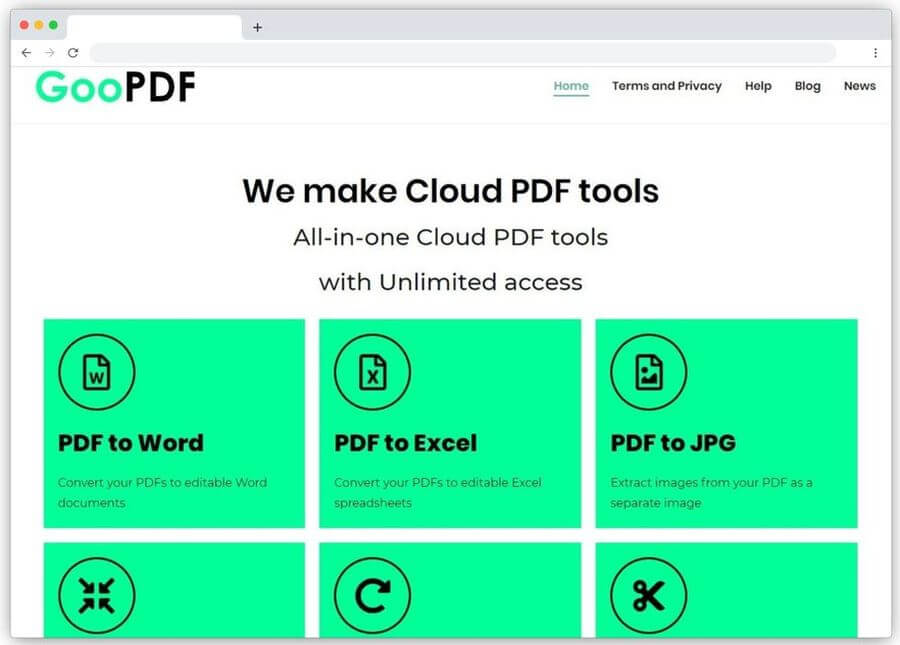Open the Help nav item

758,86
